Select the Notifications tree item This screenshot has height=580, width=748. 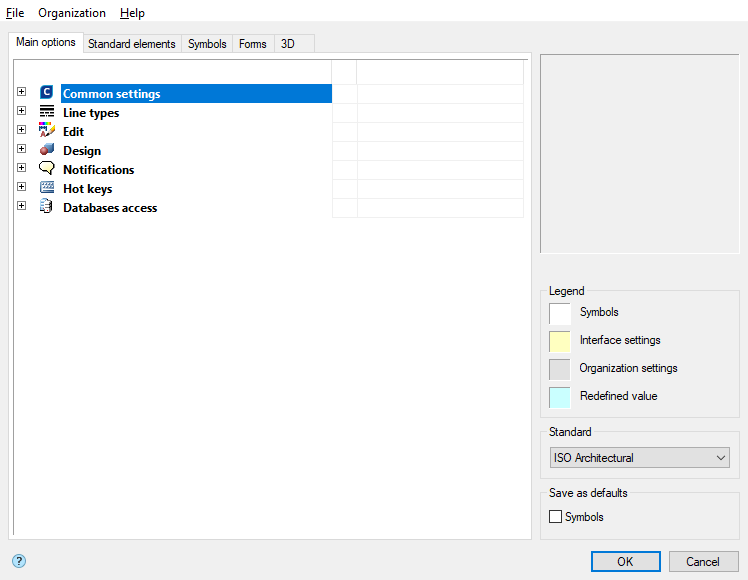pyautogui.click(x=98, y=170)
